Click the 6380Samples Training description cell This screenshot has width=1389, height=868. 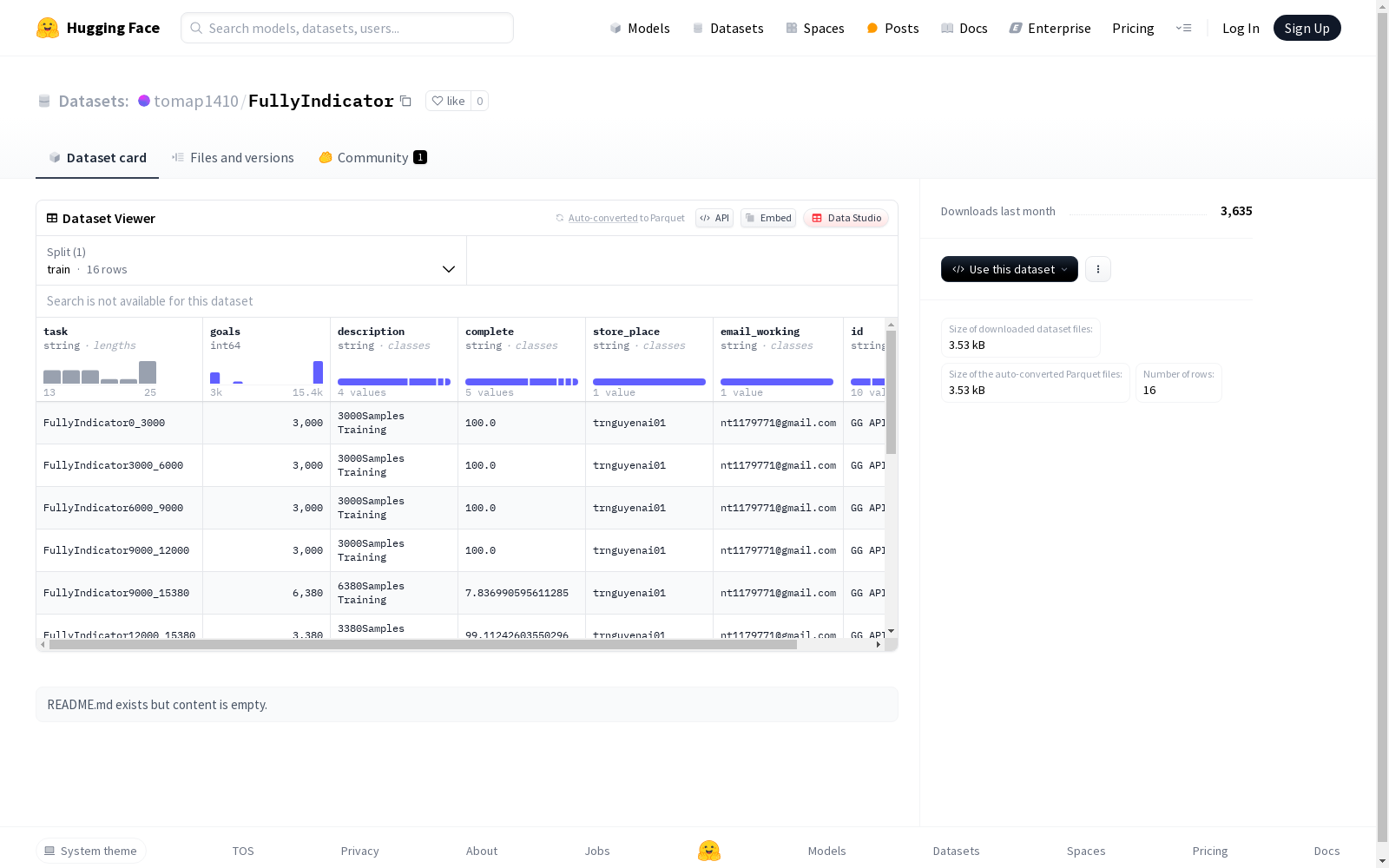pyautogui.click(x=394, y=593)
